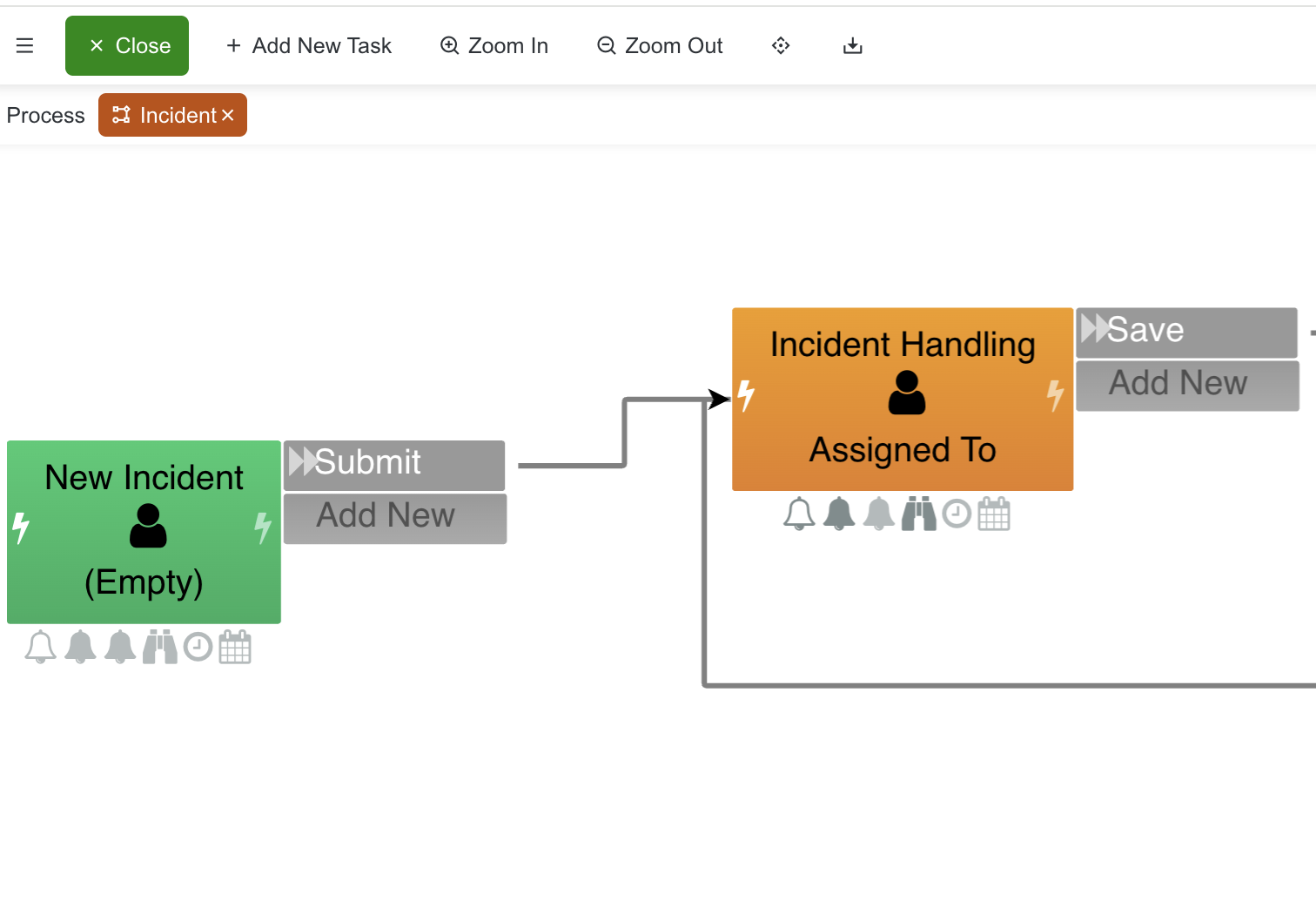This screenshot has height=914, width=1316.
Task: Select the outlined bell icon under New Incident
Action: [39, 646]
